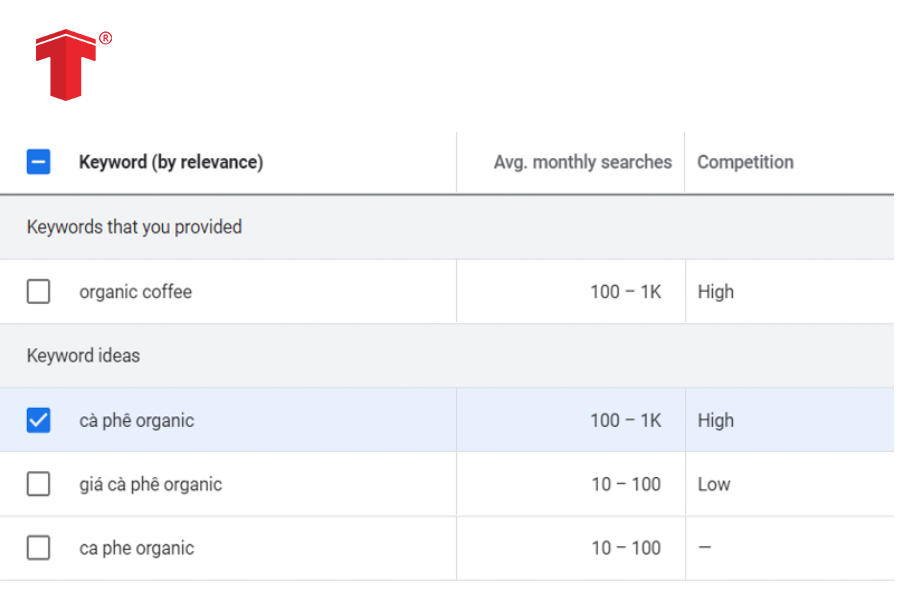Sort by the Competition column header
The width and height of the screenshot is (900, 600).
point(745,162)
